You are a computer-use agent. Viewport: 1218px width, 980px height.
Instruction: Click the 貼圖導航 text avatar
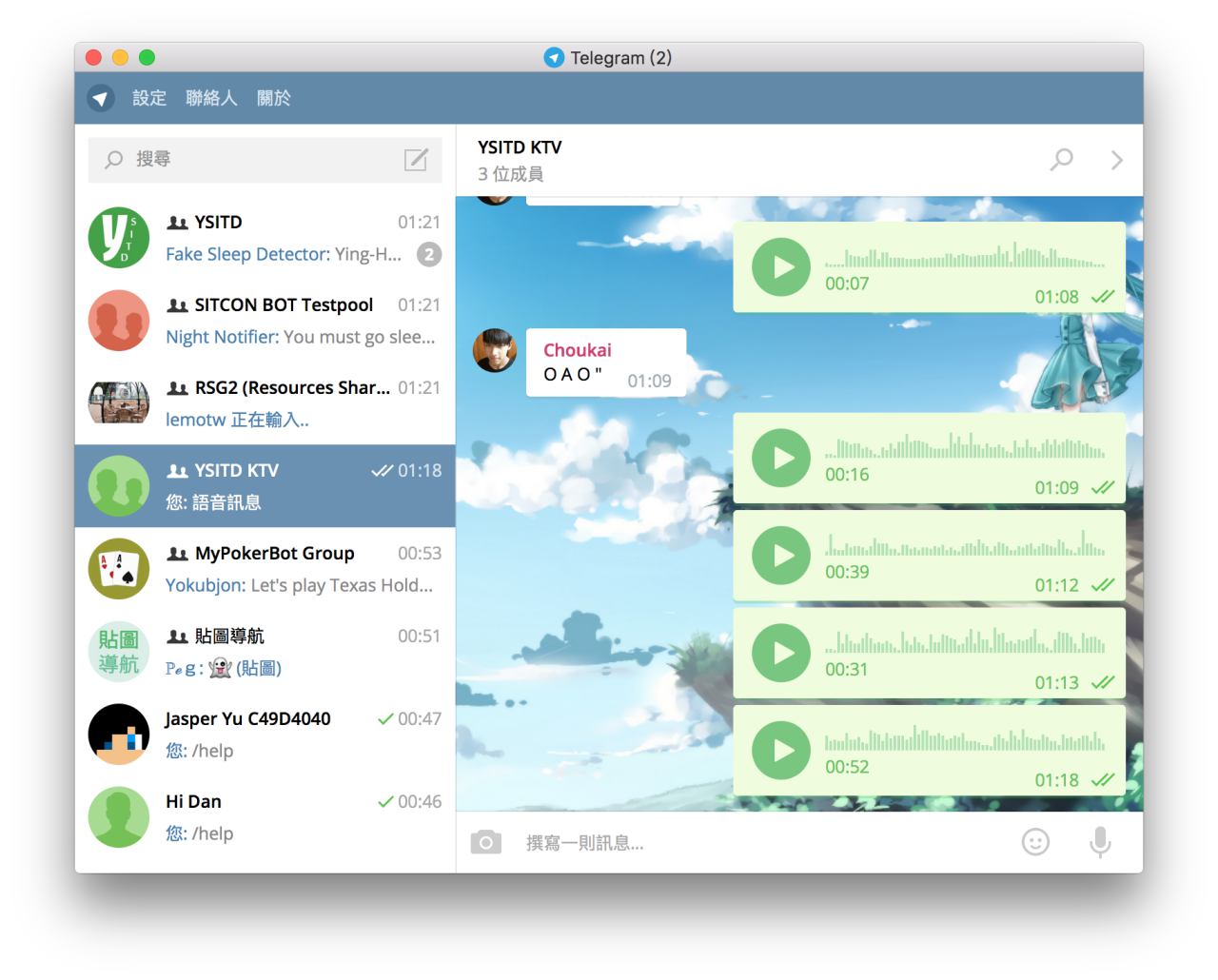tap(119, 652)
